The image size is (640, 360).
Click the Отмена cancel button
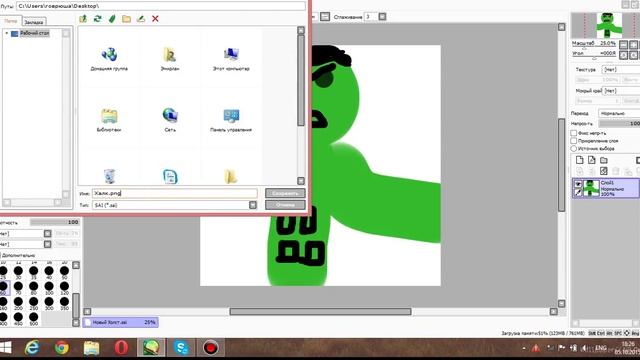point(285,205)
